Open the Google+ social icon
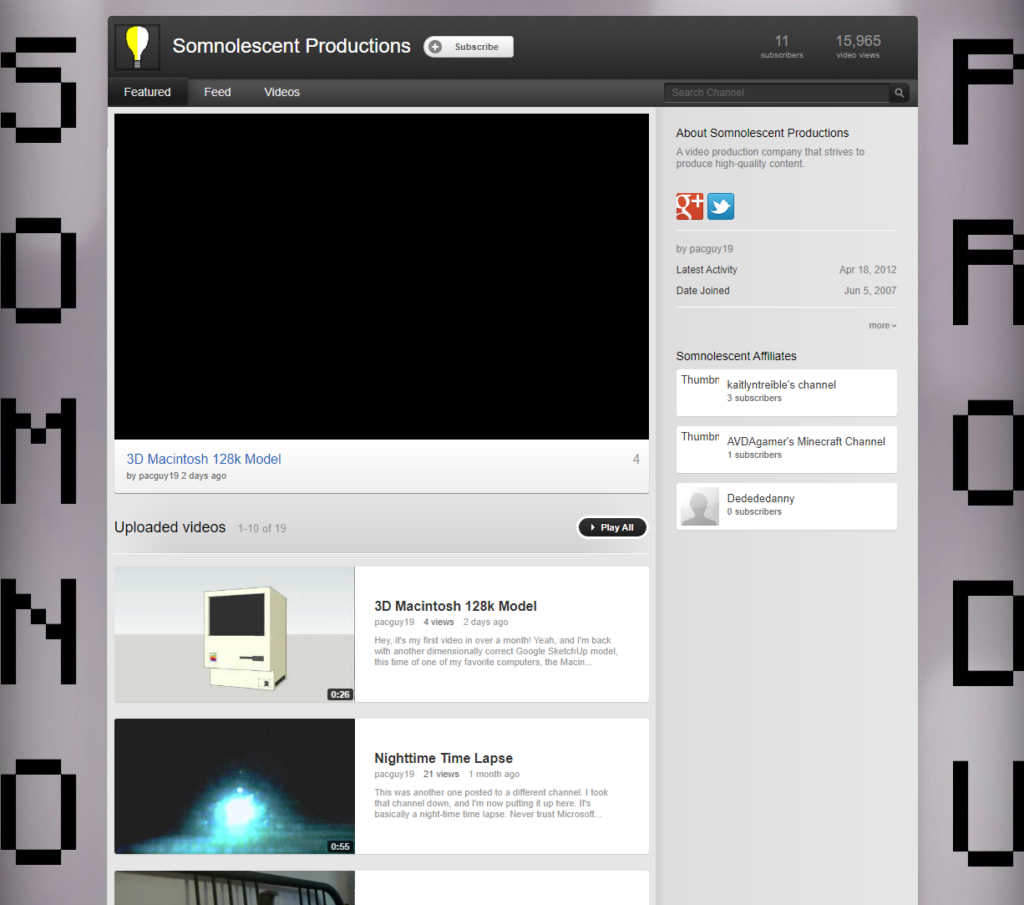 pyautogui.click(x=690, y=207)
